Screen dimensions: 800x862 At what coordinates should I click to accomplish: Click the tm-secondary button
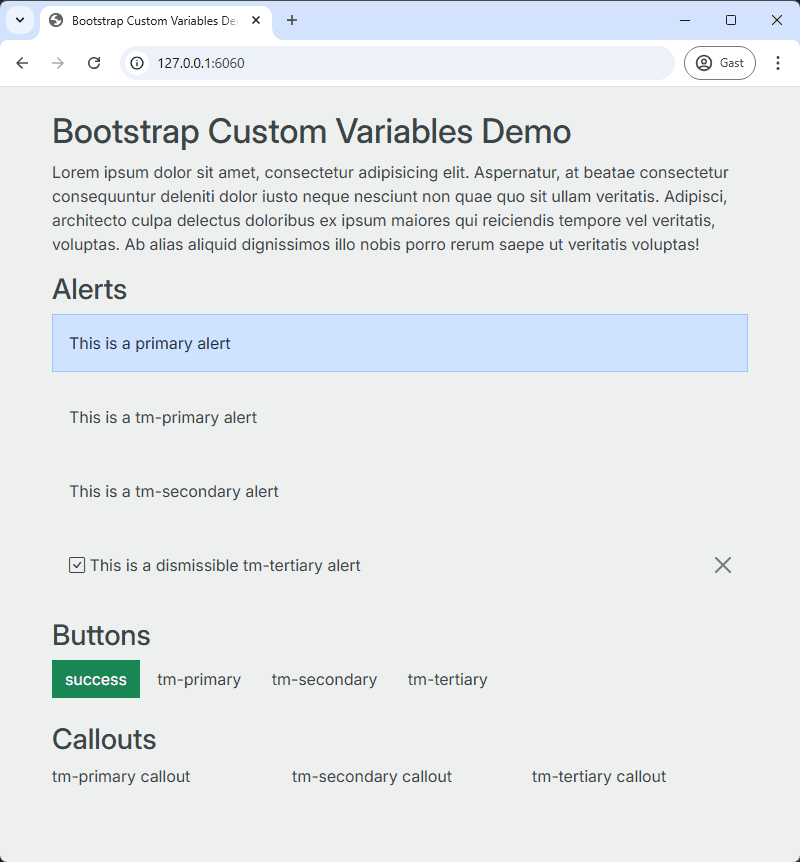324,679
